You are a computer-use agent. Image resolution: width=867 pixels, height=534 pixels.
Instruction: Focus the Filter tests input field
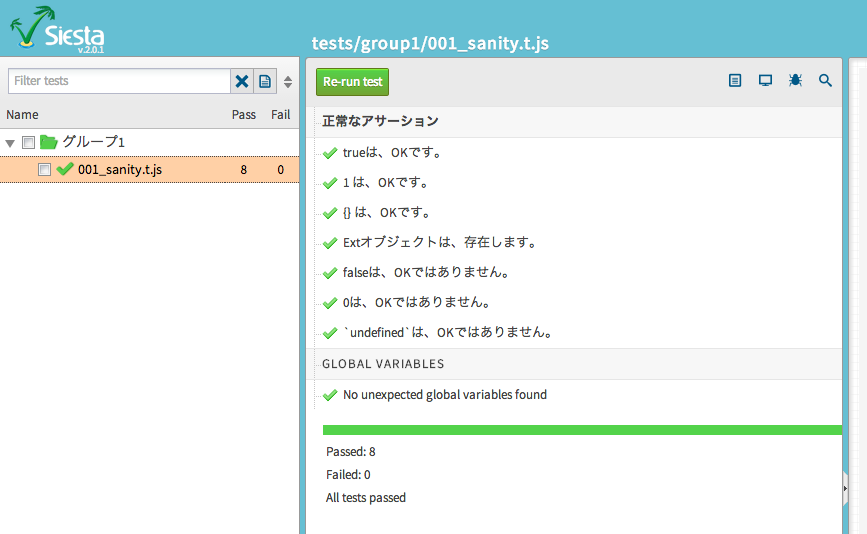(119, 81)
